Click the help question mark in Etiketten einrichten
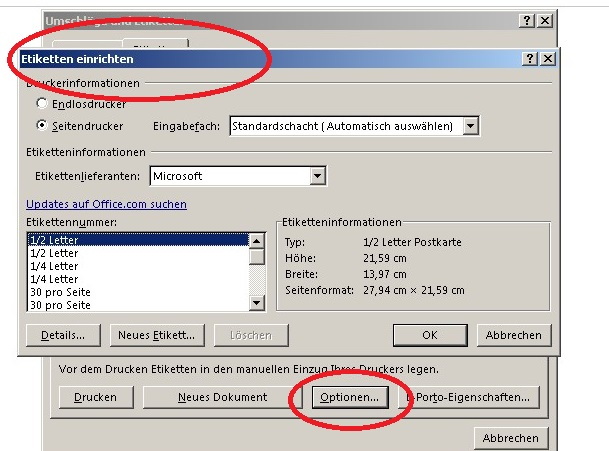 point(529,59)
